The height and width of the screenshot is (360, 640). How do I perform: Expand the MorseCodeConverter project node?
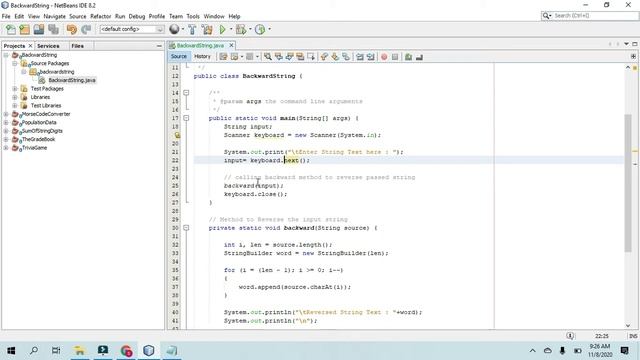coord(6,114)
